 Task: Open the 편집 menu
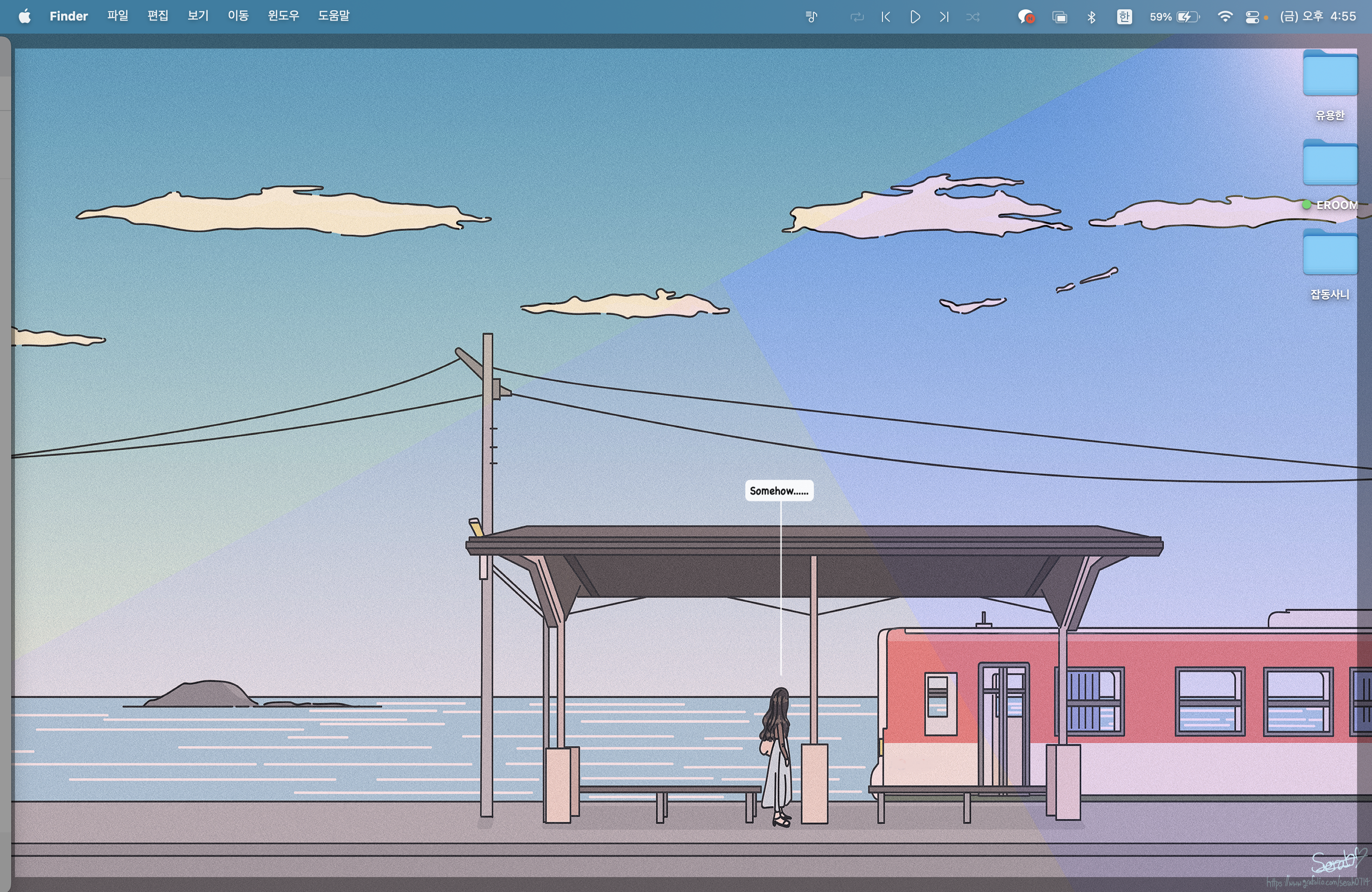click(x=158, y=16)
